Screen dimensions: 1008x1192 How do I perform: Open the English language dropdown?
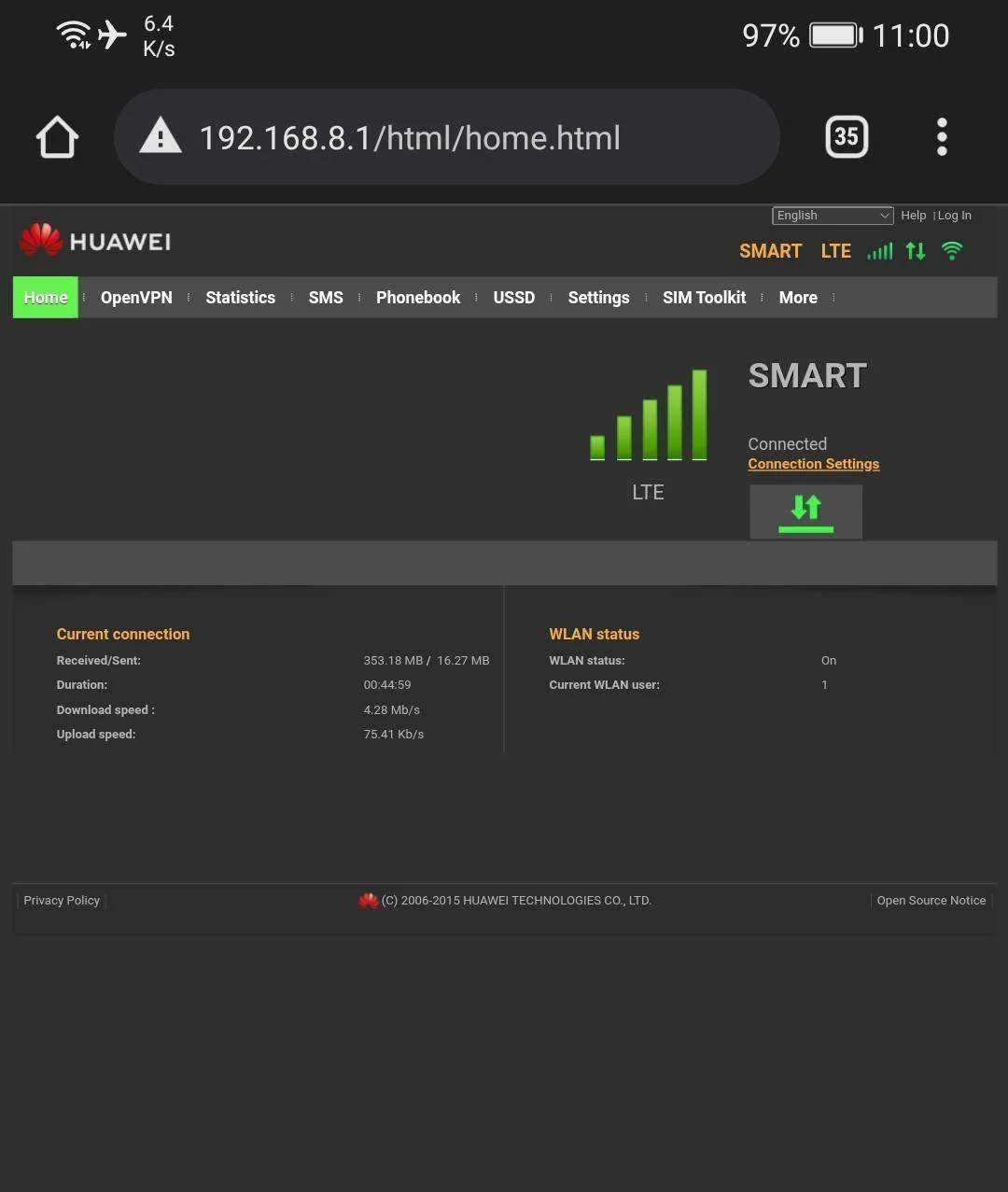pos(833,216)
